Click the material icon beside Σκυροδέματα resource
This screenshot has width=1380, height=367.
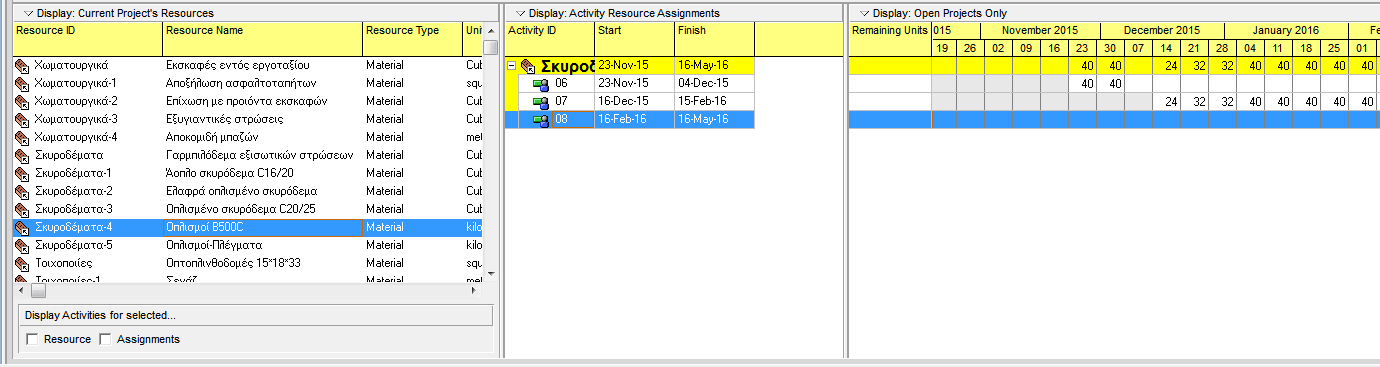pos(22,155)
